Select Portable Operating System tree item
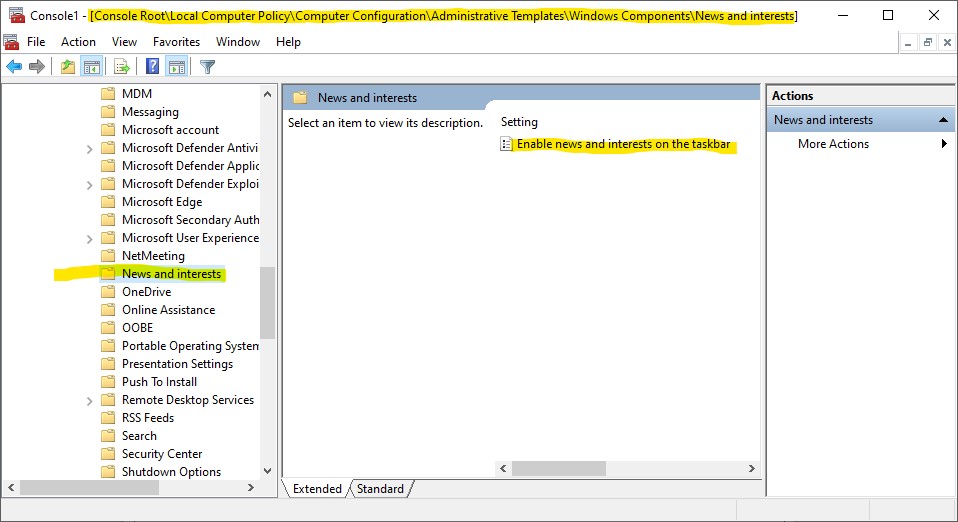 (x=190, y=346)
